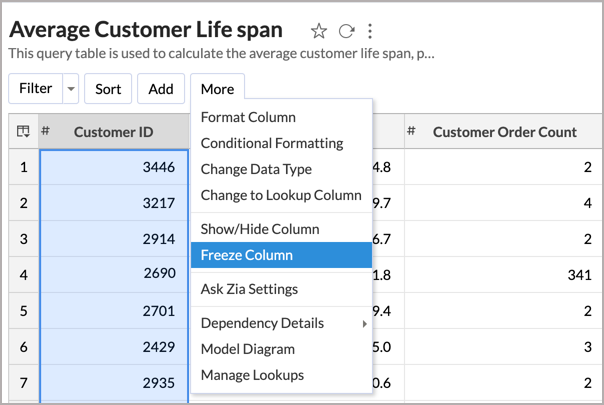This screenshot has width=604, height=405.
Task: Click the refresh icon beside title
Action: (346, 31)
